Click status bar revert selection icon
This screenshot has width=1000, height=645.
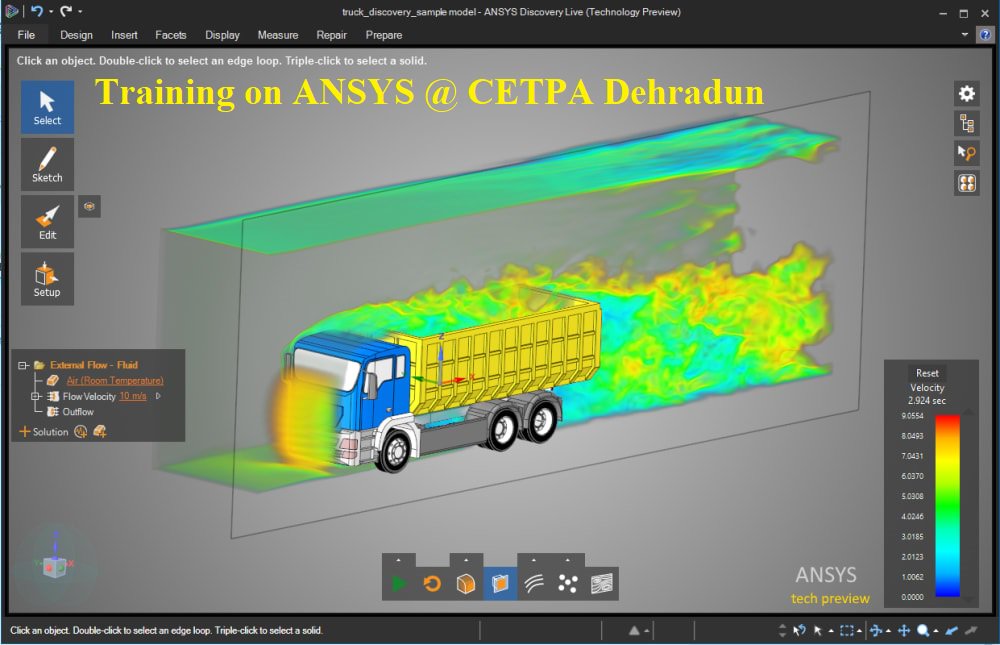pos(799,631)
